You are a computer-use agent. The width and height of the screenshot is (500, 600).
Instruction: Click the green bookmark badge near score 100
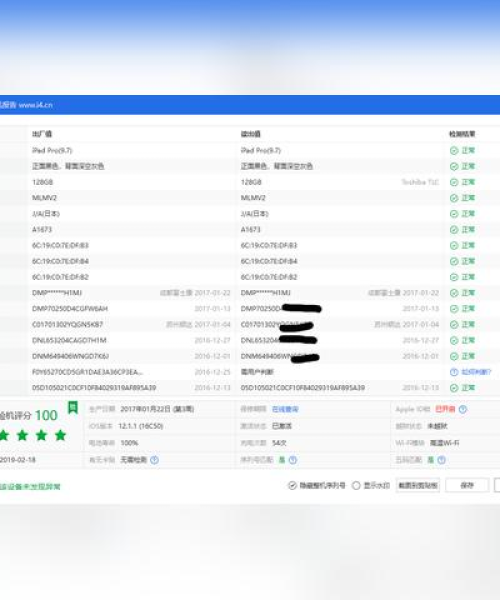(x=73, y=408)
